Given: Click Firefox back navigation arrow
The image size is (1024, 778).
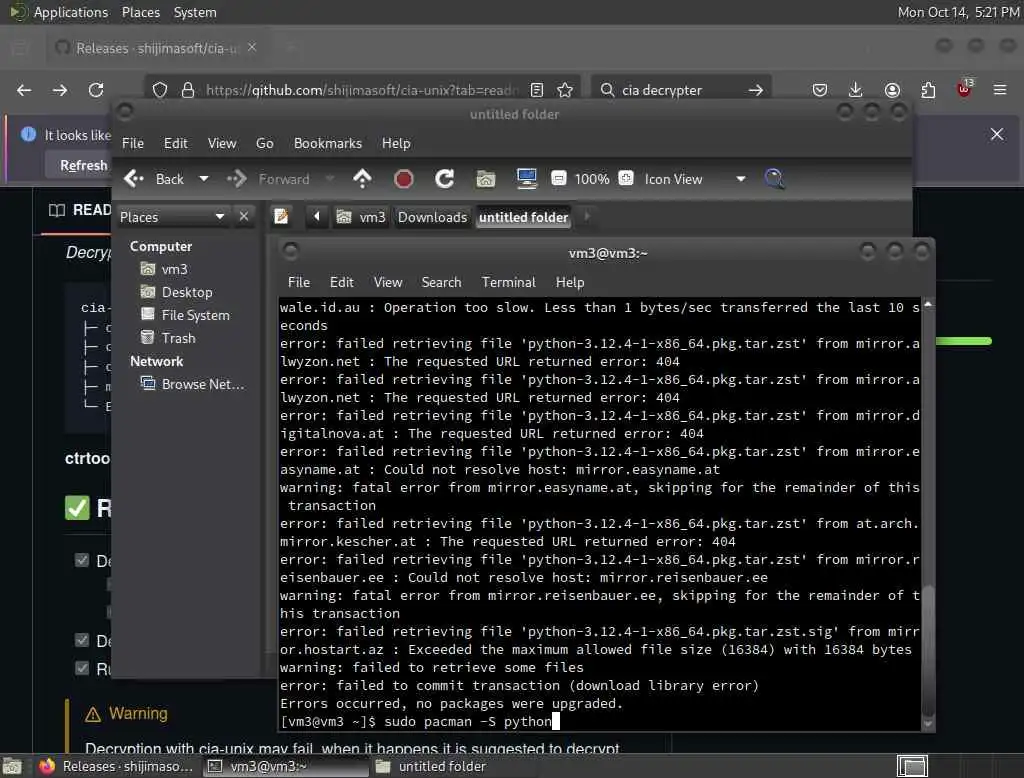Looking at the screenshot, I should 24,90.
